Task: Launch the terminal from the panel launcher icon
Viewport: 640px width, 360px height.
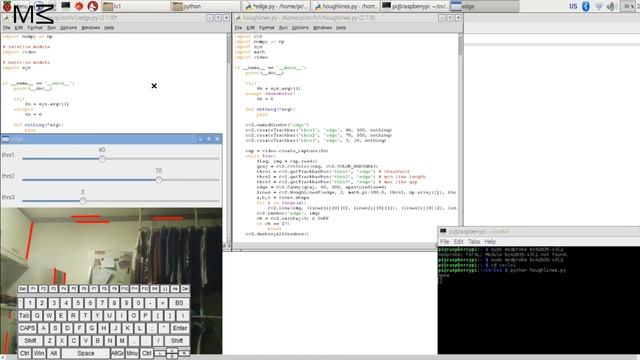Action: pos(65,6)
